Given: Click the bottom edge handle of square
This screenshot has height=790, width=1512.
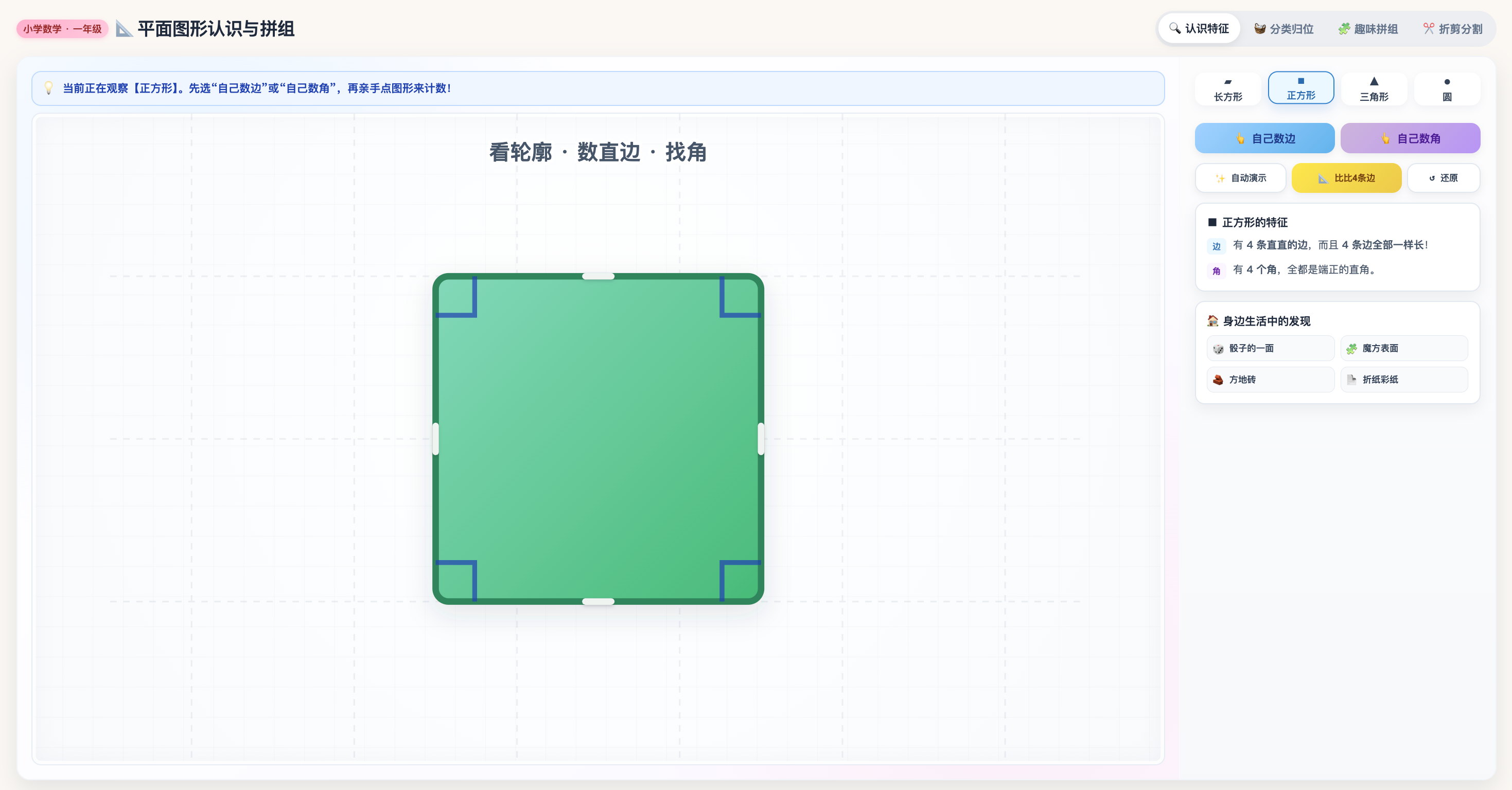Looking at the screenshot, I should click(x=598, y=601).
